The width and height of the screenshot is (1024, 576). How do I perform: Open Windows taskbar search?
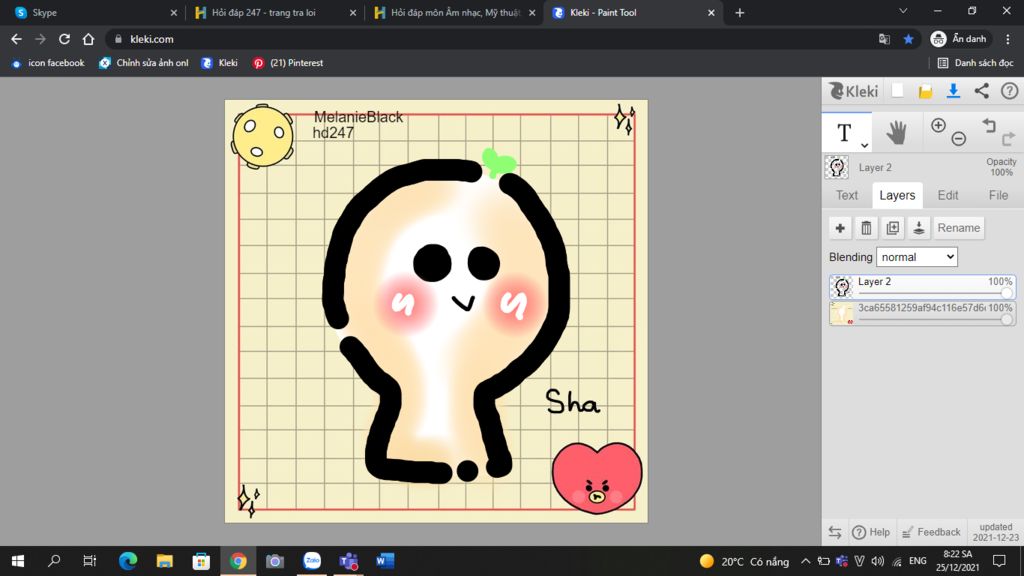(54, 561)
